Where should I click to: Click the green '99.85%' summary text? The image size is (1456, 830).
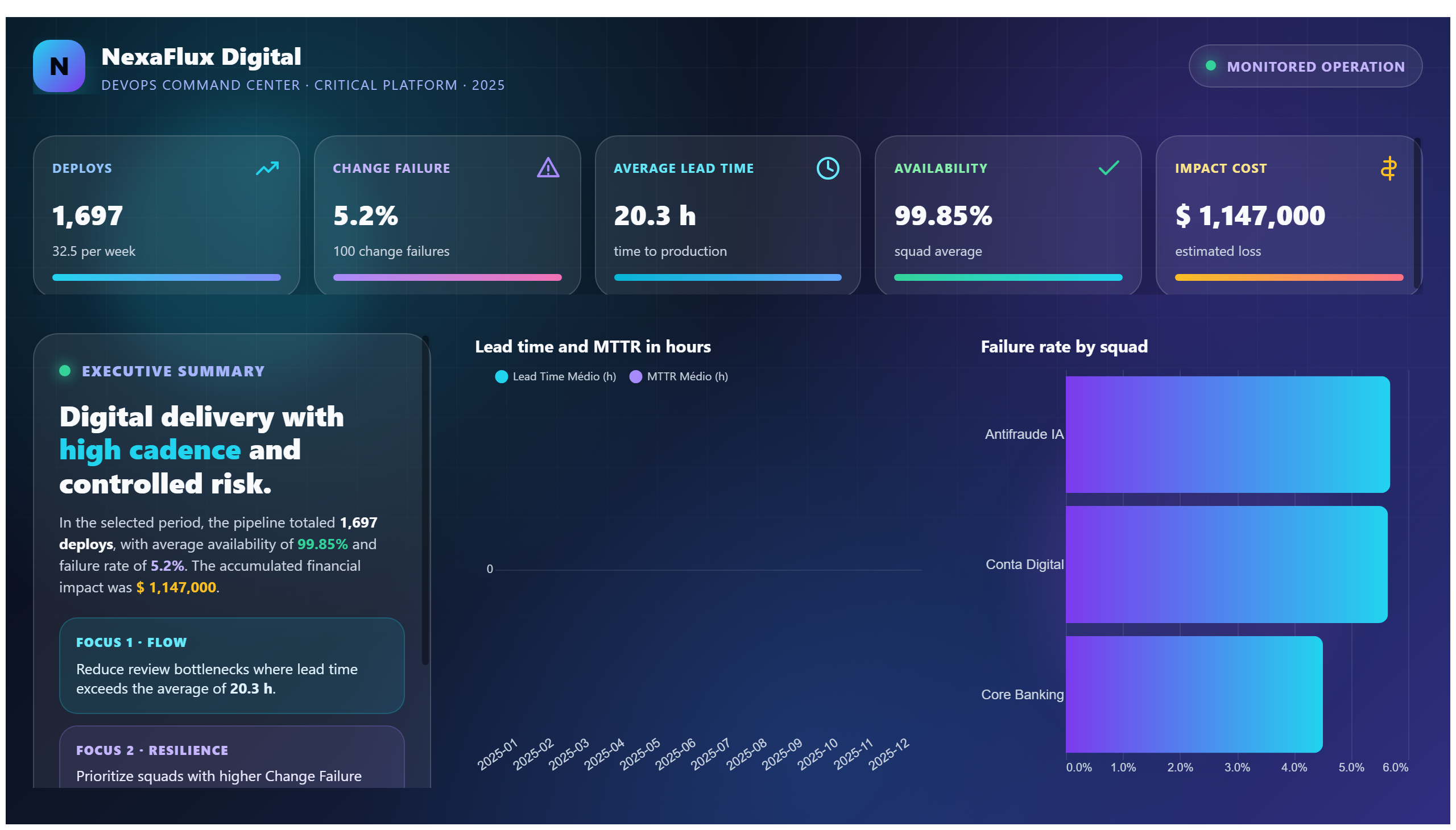point(322,544)
